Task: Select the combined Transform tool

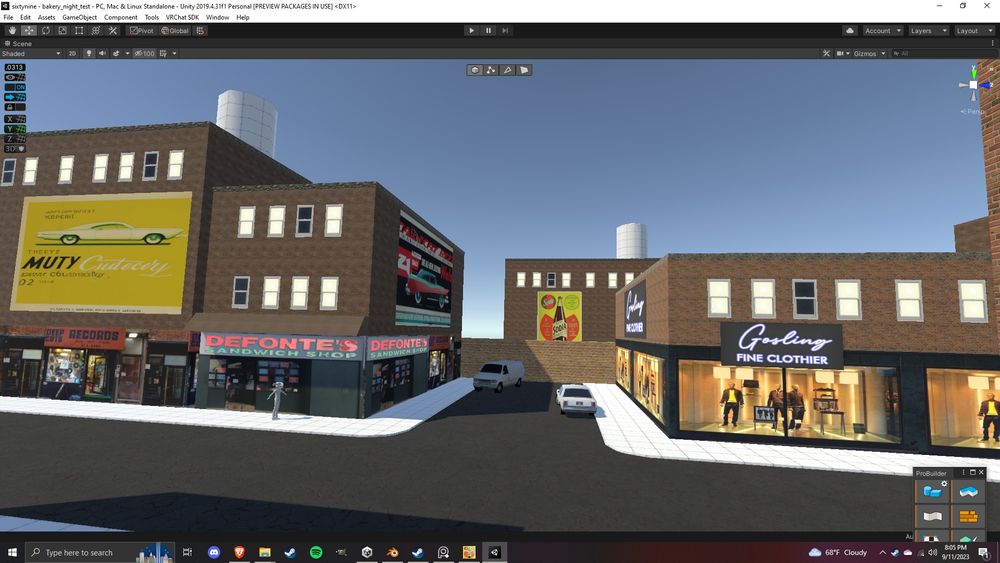Action: point(96,31)
